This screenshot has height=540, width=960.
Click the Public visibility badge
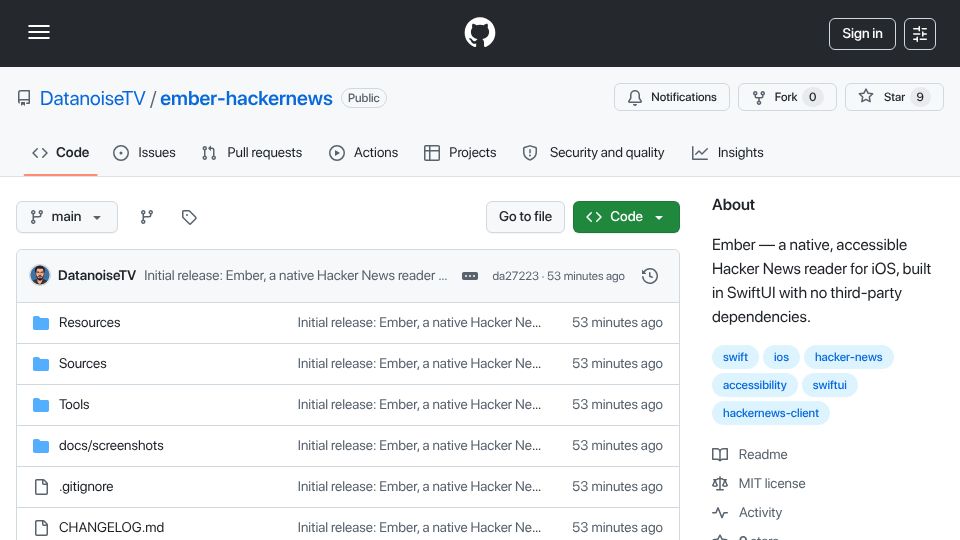pyautogui.click(x=364, y=98)
